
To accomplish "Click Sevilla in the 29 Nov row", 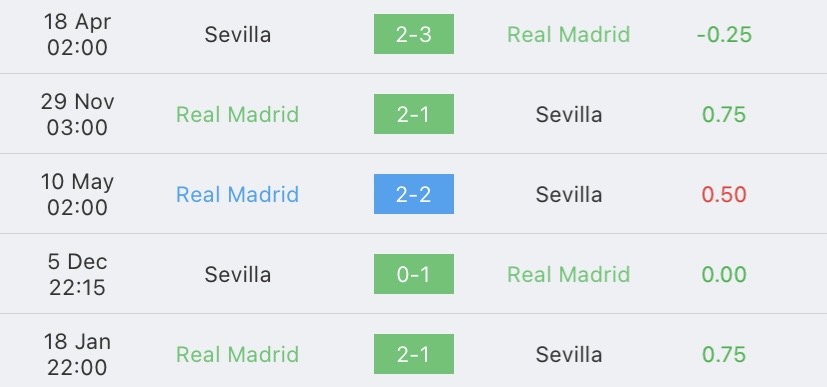I will (x=569, y=114).
